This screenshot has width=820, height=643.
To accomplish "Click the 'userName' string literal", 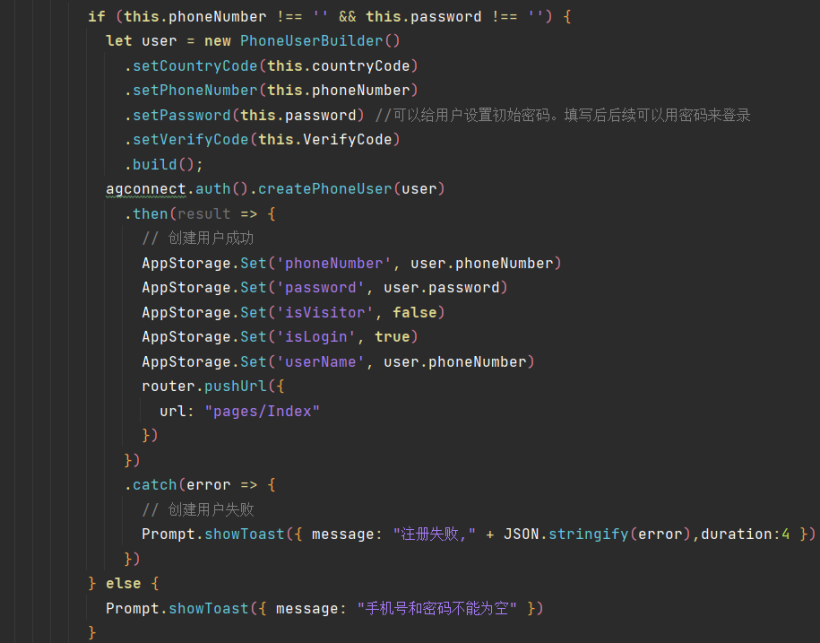I will pos(320,362).
